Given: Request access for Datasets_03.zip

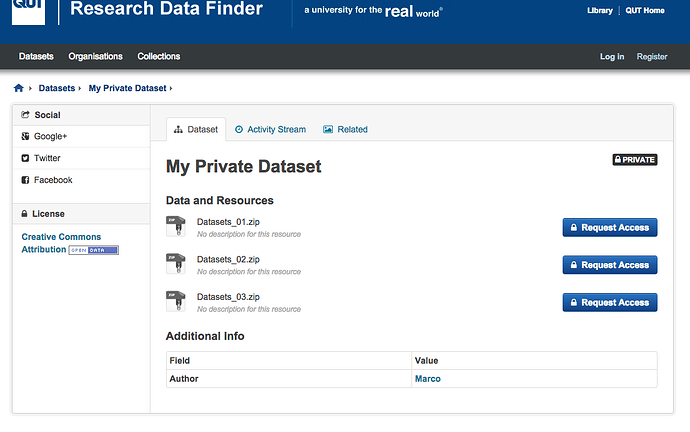Looking at the screenshot, I should click(x=609, y=302).
